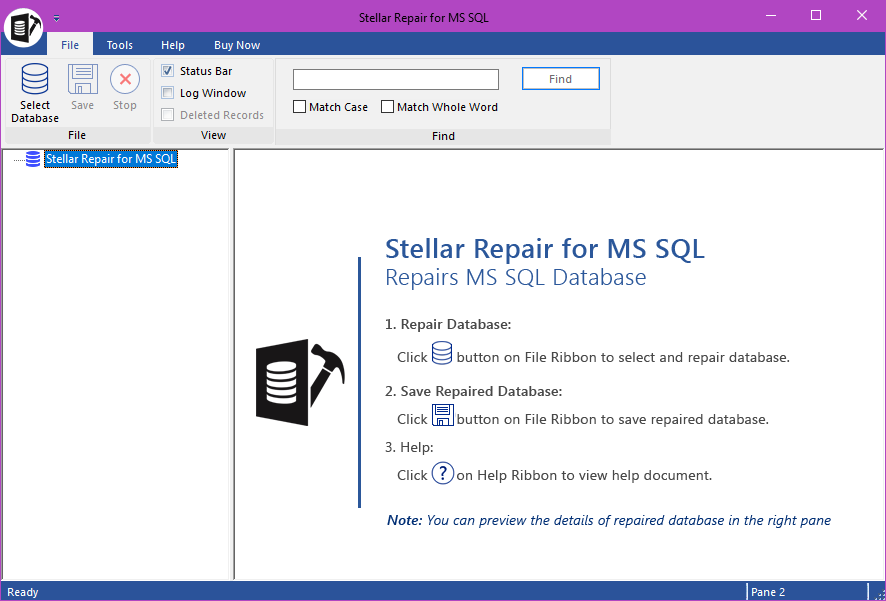Select the Select Database tool
The width and height of the screenshot is (886, 601).
34,90
